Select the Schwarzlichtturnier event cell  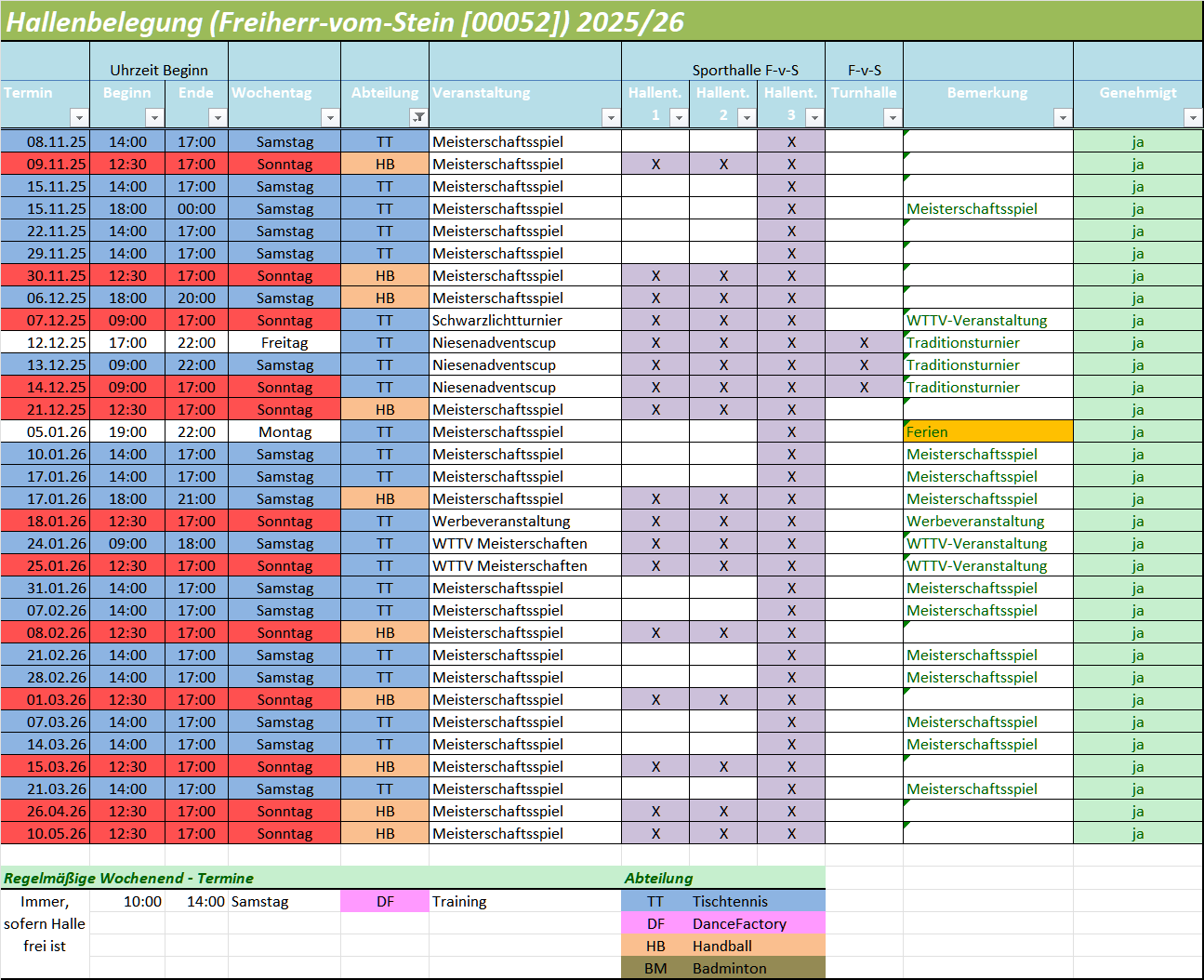point(524,320)
